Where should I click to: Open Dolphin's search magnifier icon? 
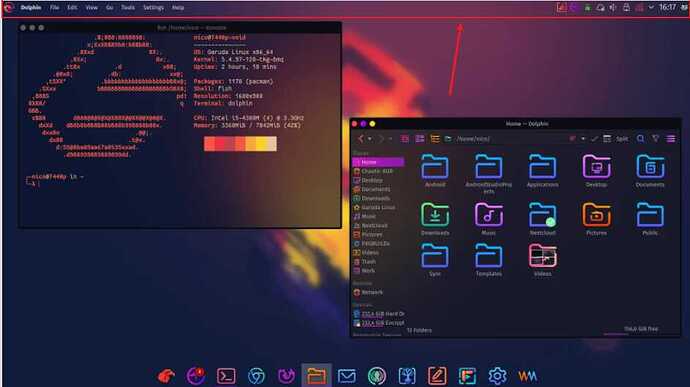640,139
